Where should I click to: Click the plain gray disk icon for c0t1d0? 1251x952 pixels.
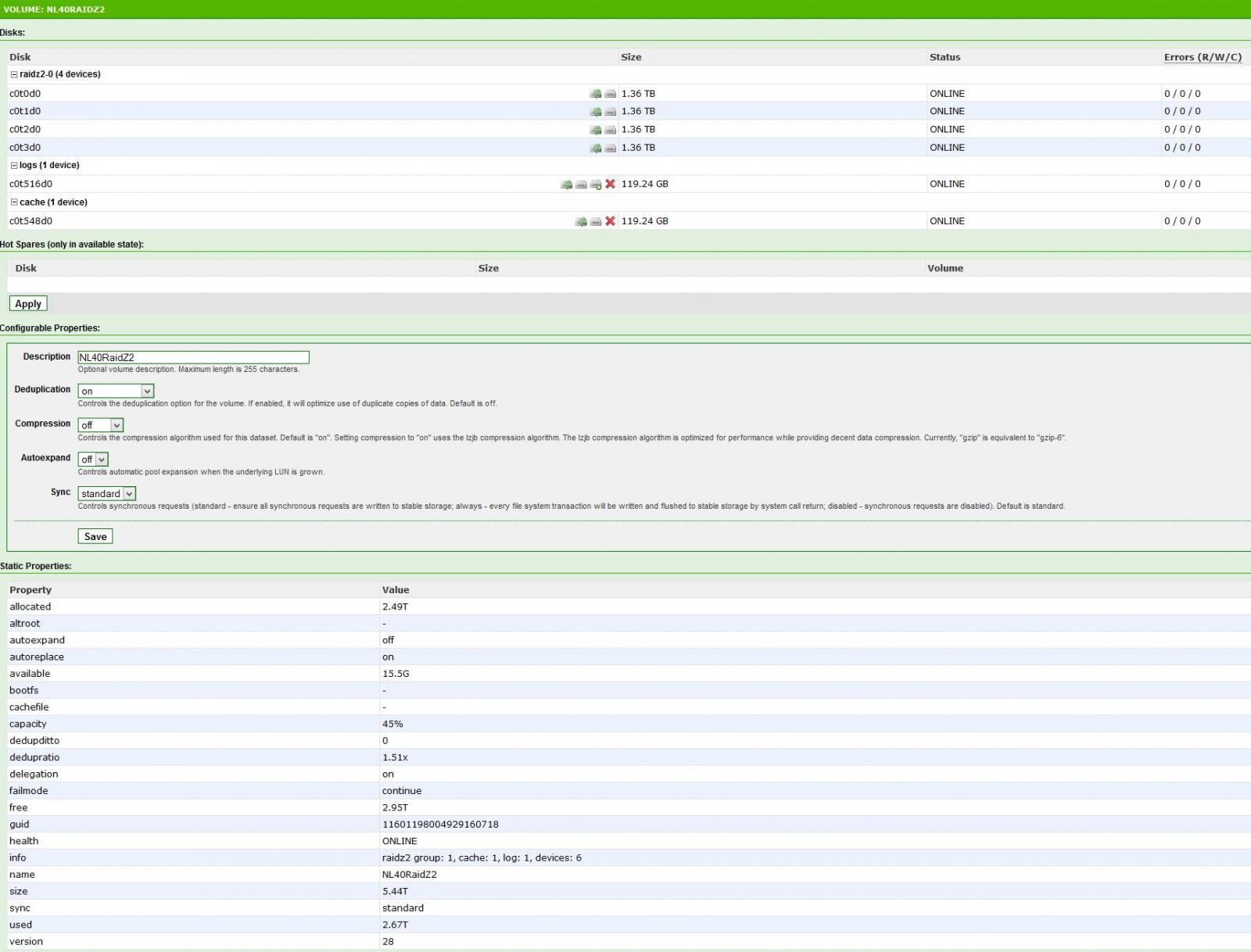point(611,112)
